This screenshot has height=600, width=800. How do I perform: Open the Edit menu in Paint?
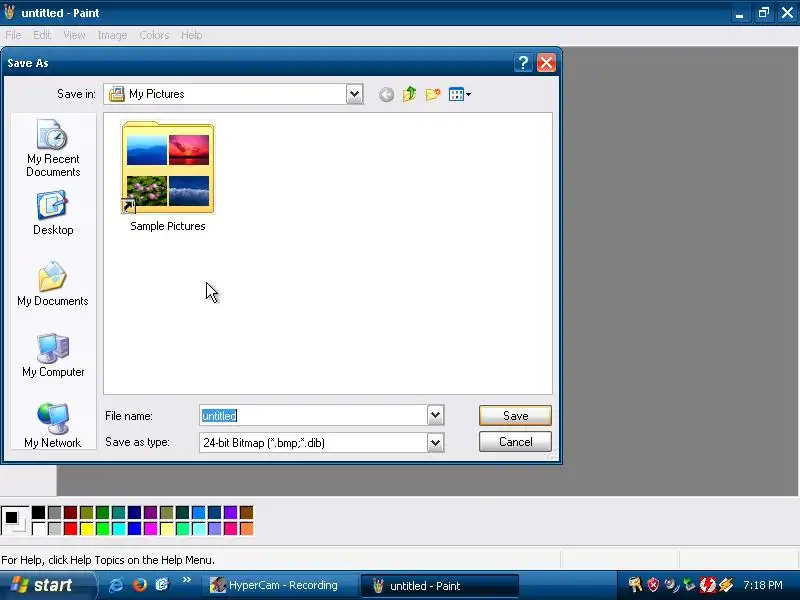pos(42,35)
